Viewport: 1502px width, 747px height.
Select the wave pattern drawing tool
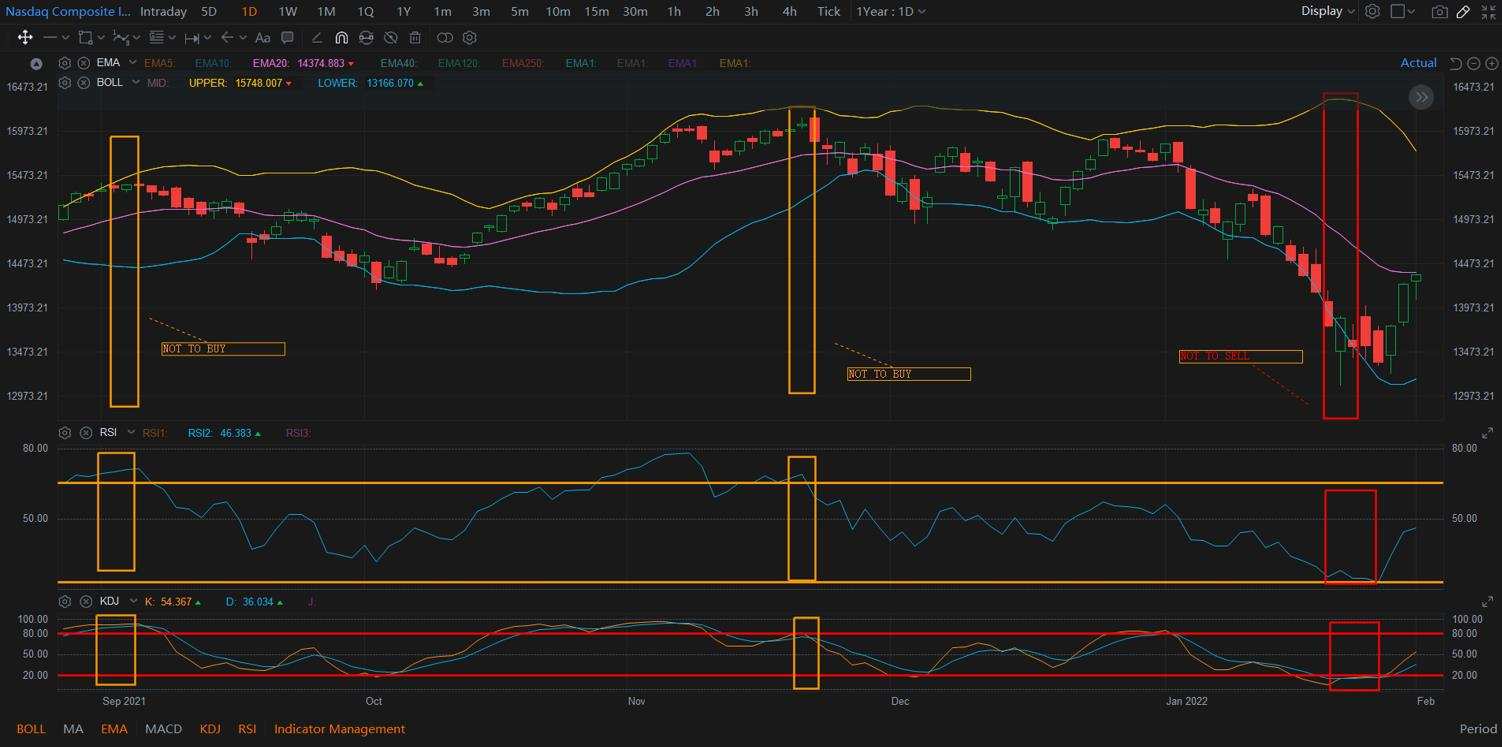(x=121, y=37)
